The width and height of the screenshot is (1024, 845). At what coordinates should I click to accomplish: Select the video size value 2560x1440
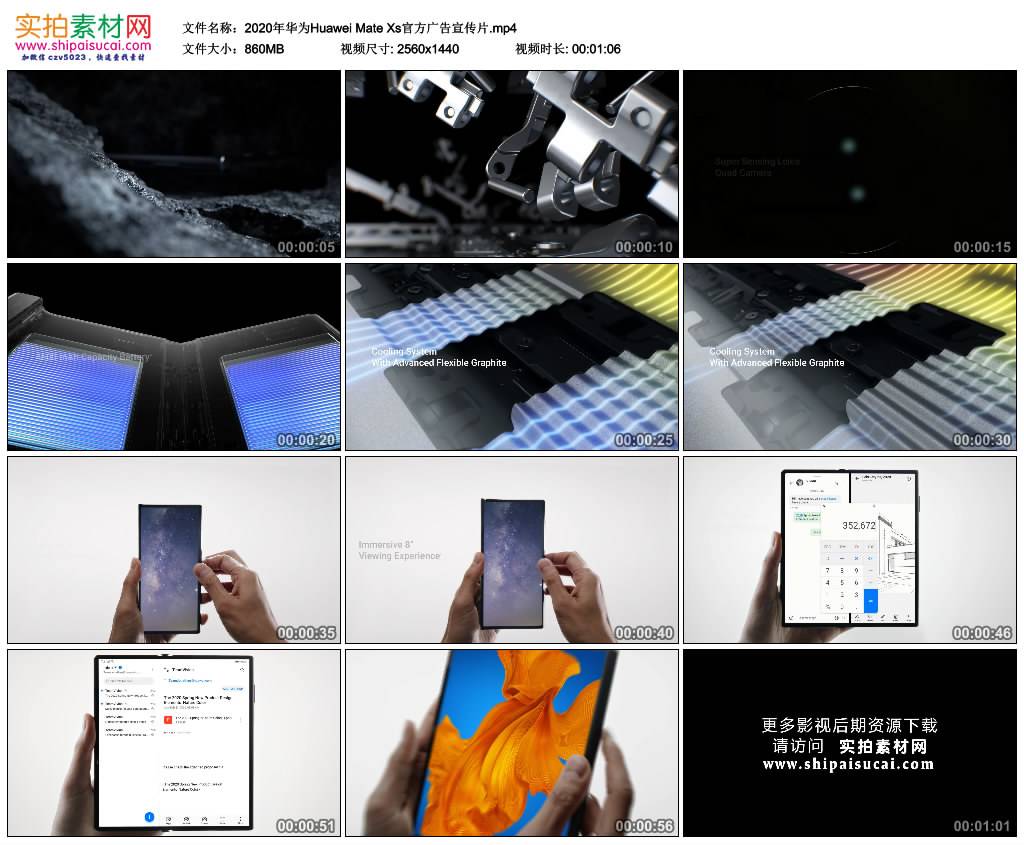click(x=428, y=49)
